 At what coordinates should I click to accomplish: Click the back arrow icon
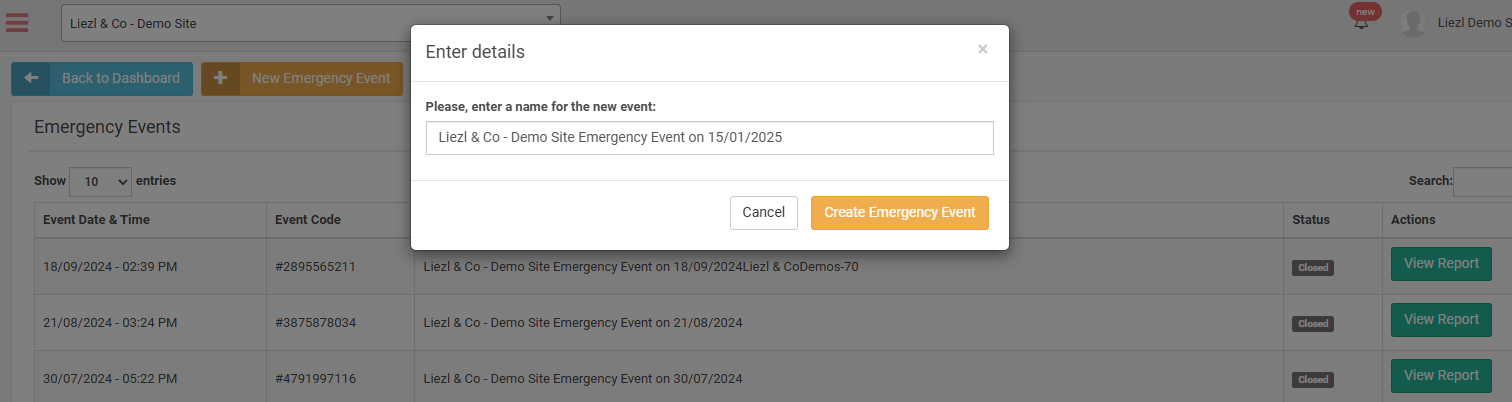click(x=31, y=78)
